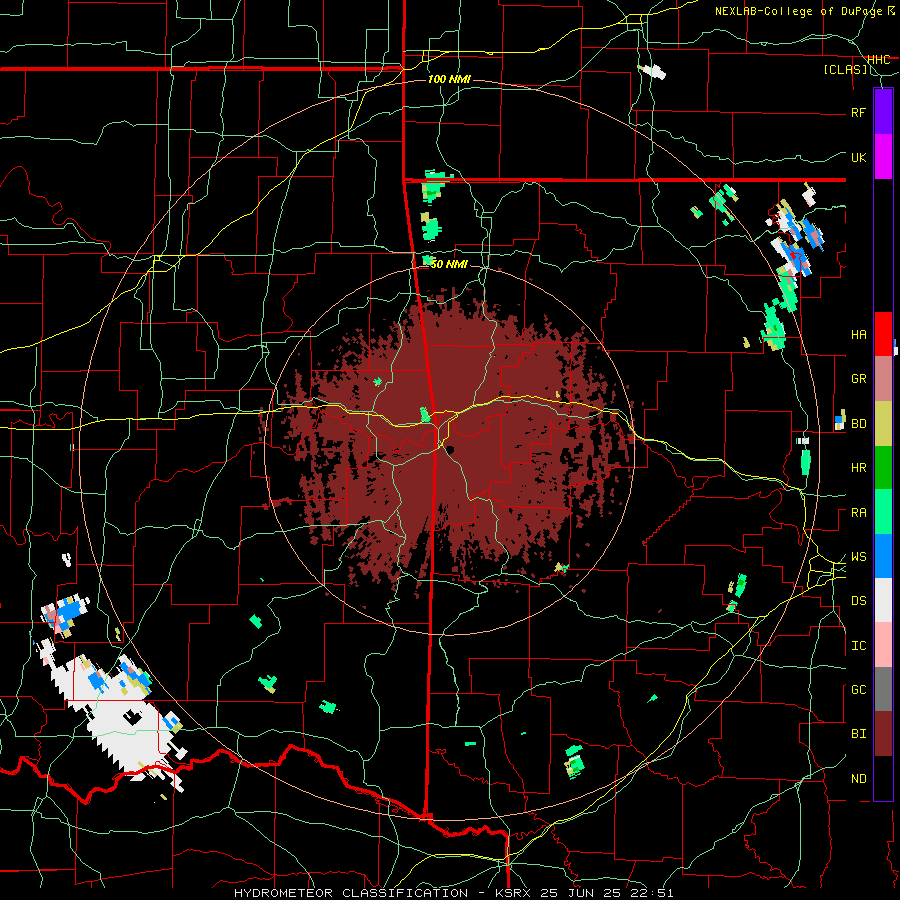Click the HA legend label
The width and height of the screenshot is (900, 900).
pyautogui.click(x=858, y=334)
